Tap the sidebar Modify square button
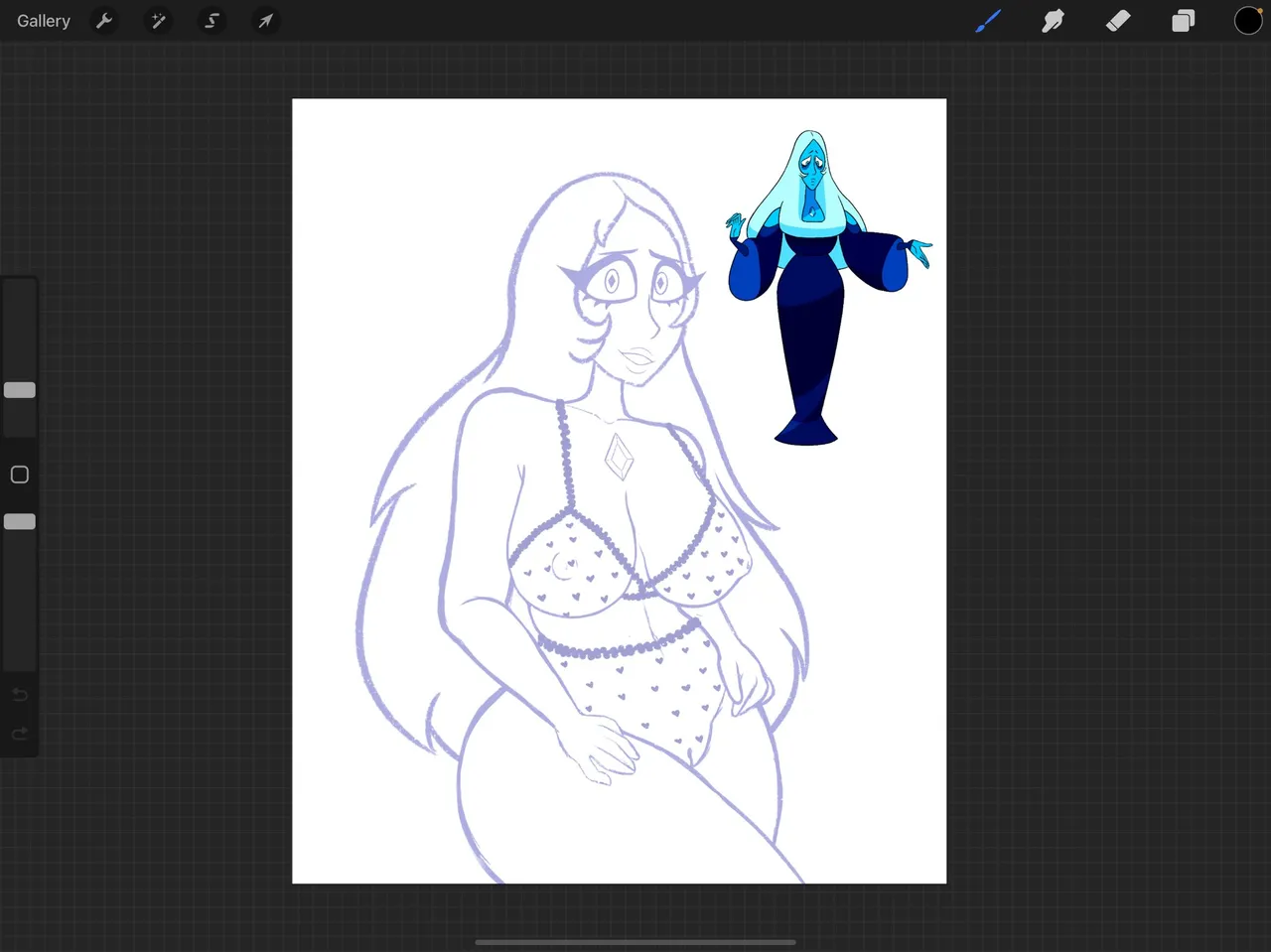The image size is (1271, 952). pos(20,475)
